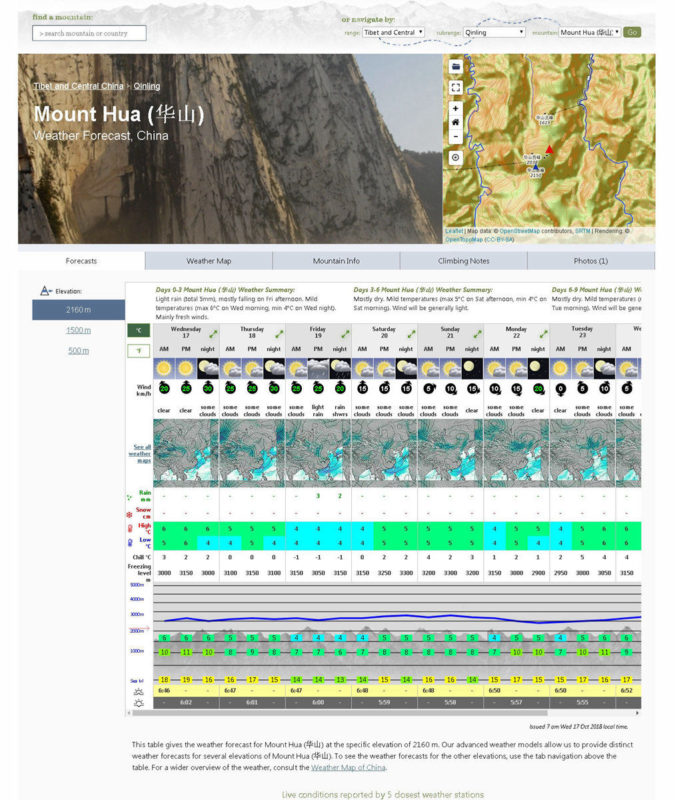Open the Weather Map of China link
Image resolution: width=675 pixels, height=800 pixels.
pos(348,767)
